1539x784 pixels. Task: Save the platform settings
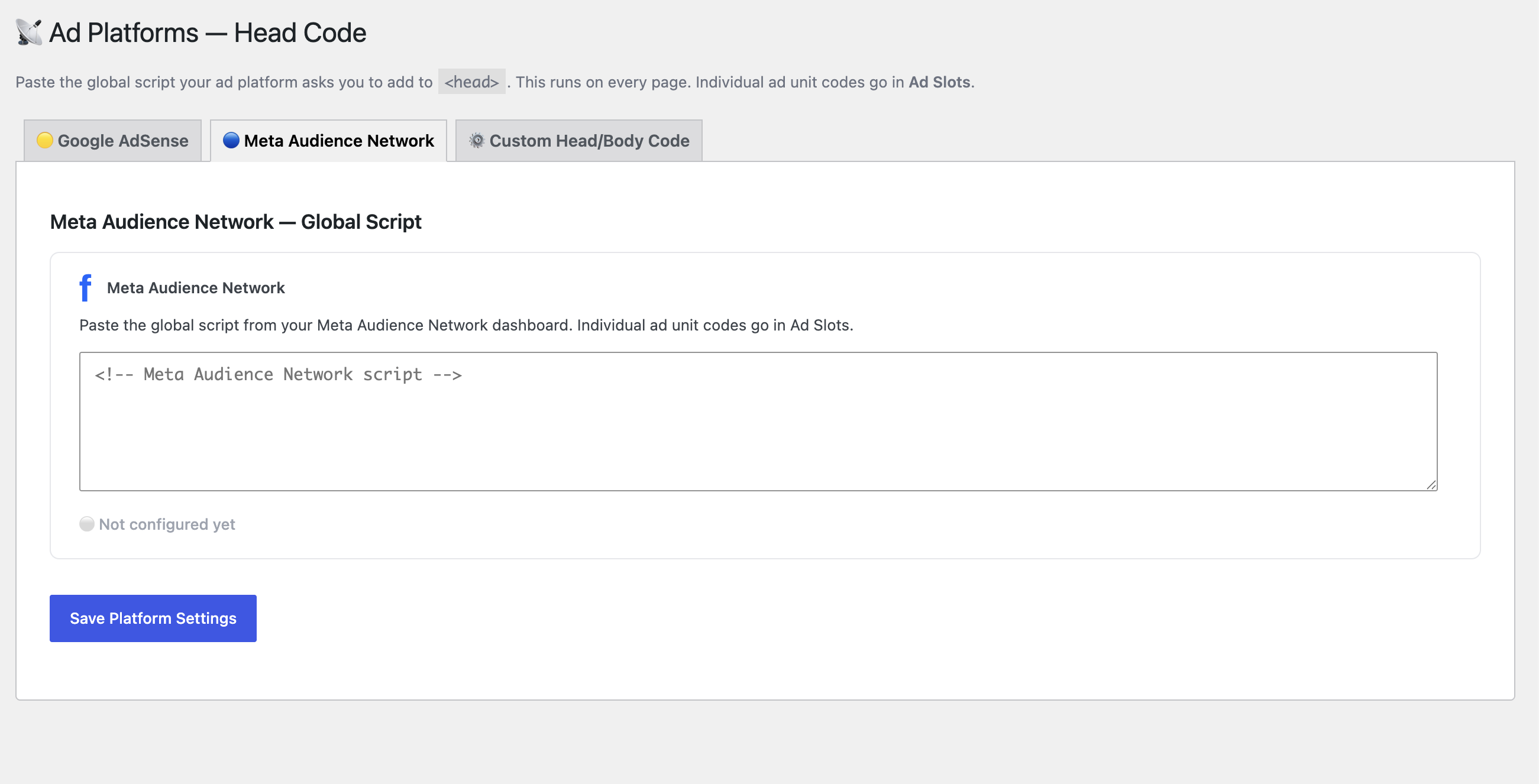(153, 618)
